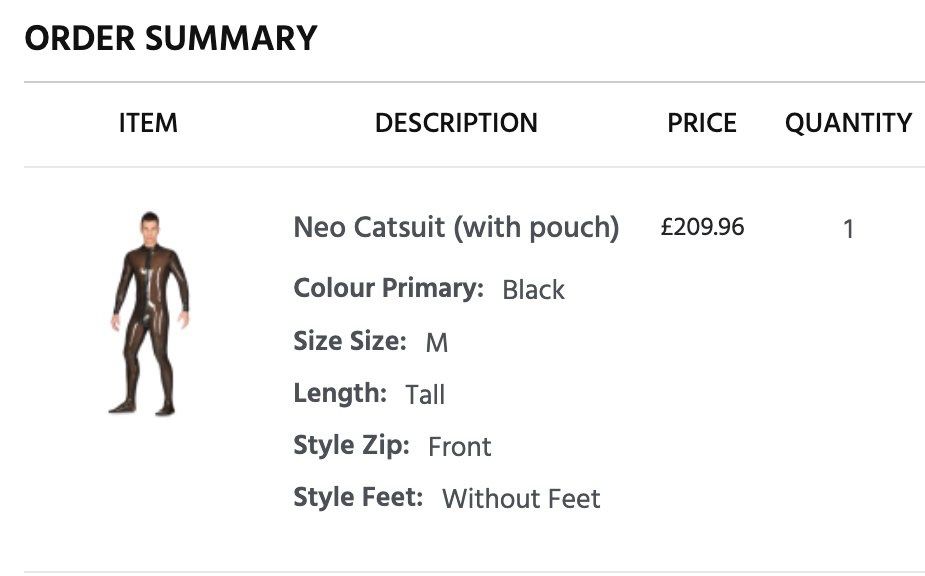This screenshot has height=576, width=925.
Task: Select the Front zip value
Action: point(459,447)
